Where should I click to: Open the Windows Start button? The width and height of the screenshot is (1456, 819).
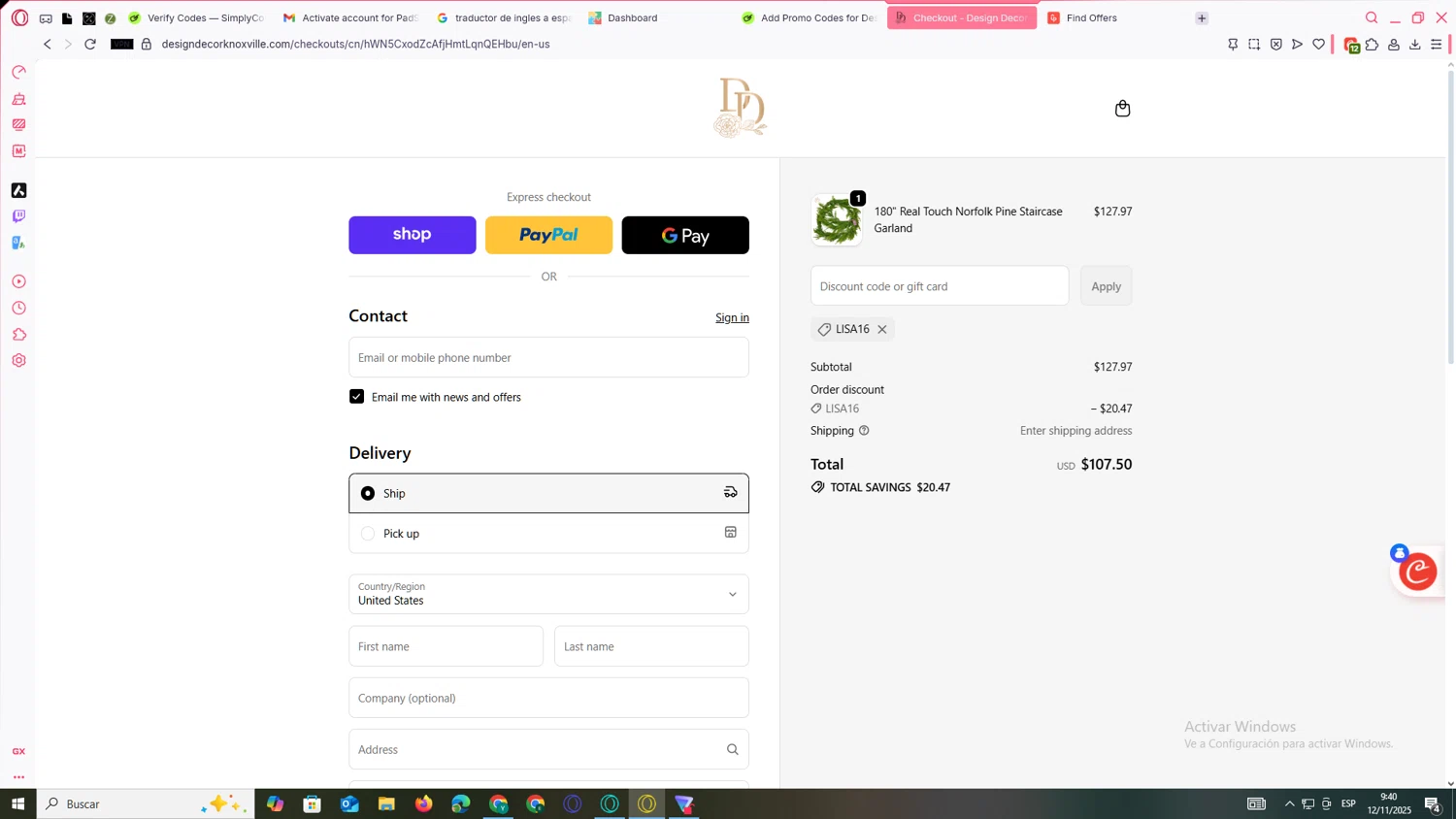click(17, 803)
